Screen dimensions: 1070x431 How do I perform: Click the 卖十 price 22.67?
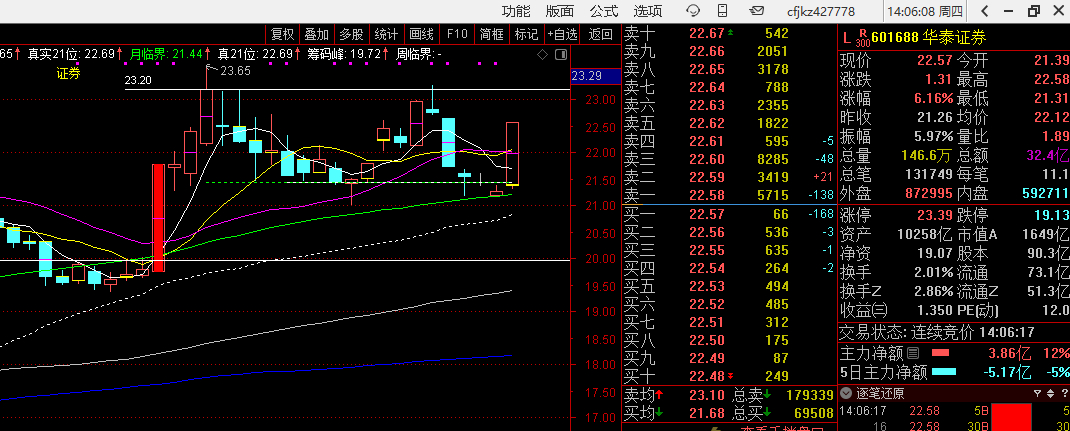coord(706,33)
